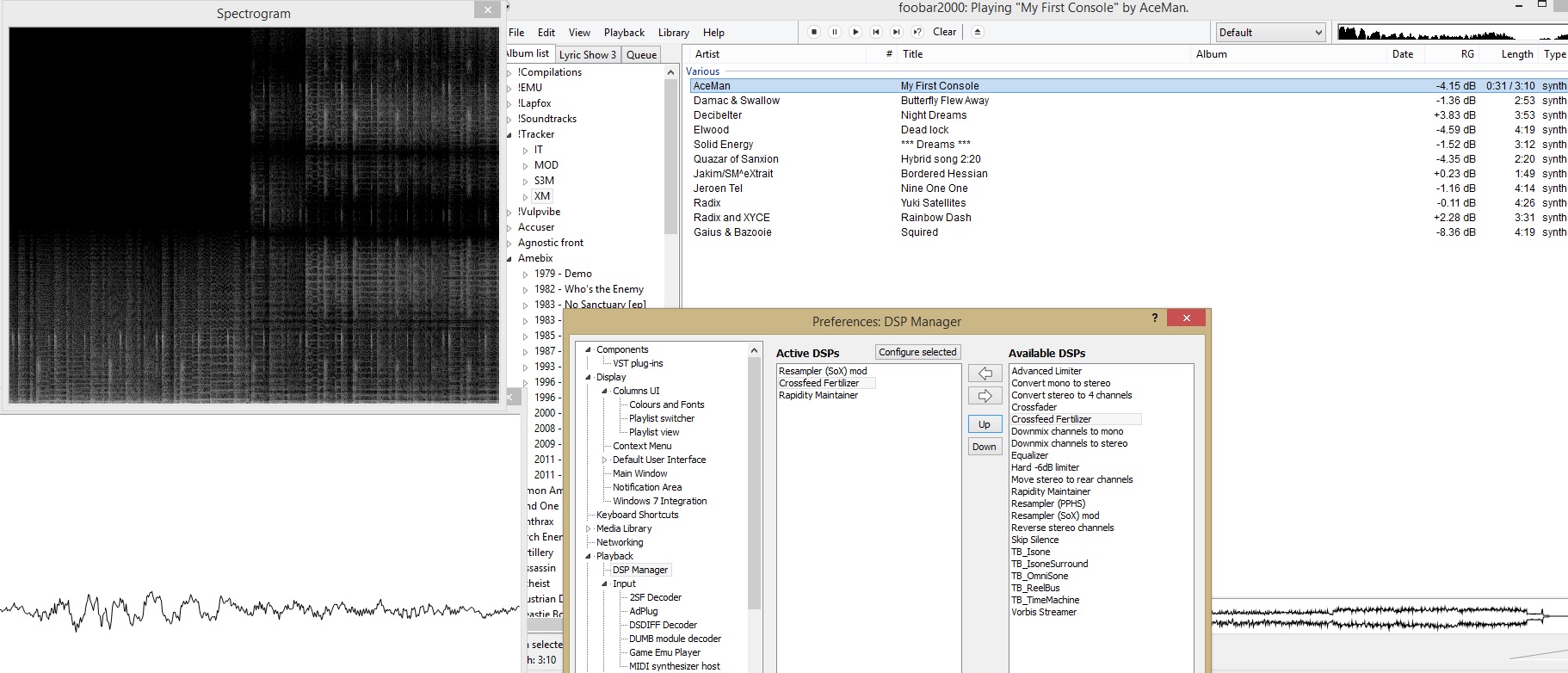Expand the Media Library preferences node
Screen dimensions: 1568x673
pyautogui.click(x=589, y=529)
